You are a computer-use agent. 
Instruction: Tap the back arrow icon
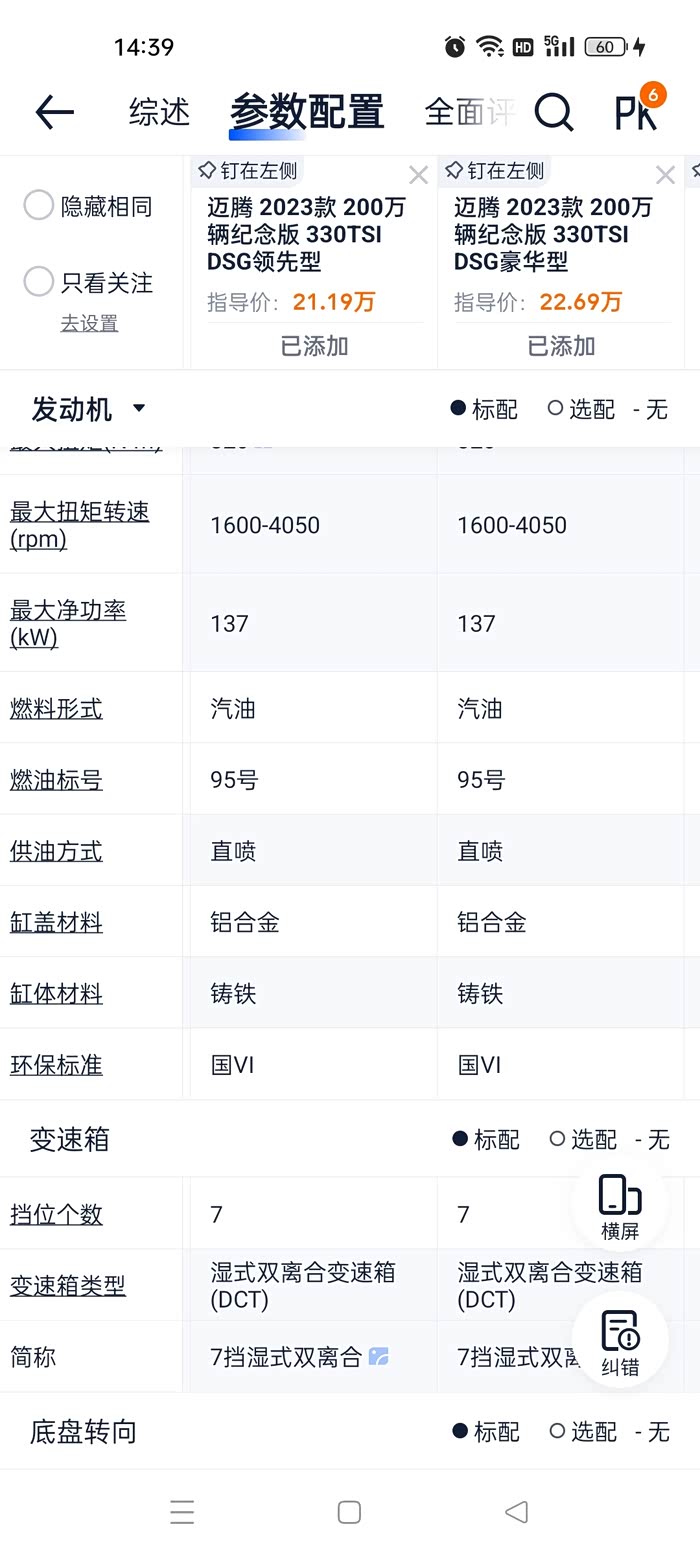(55, 112)
